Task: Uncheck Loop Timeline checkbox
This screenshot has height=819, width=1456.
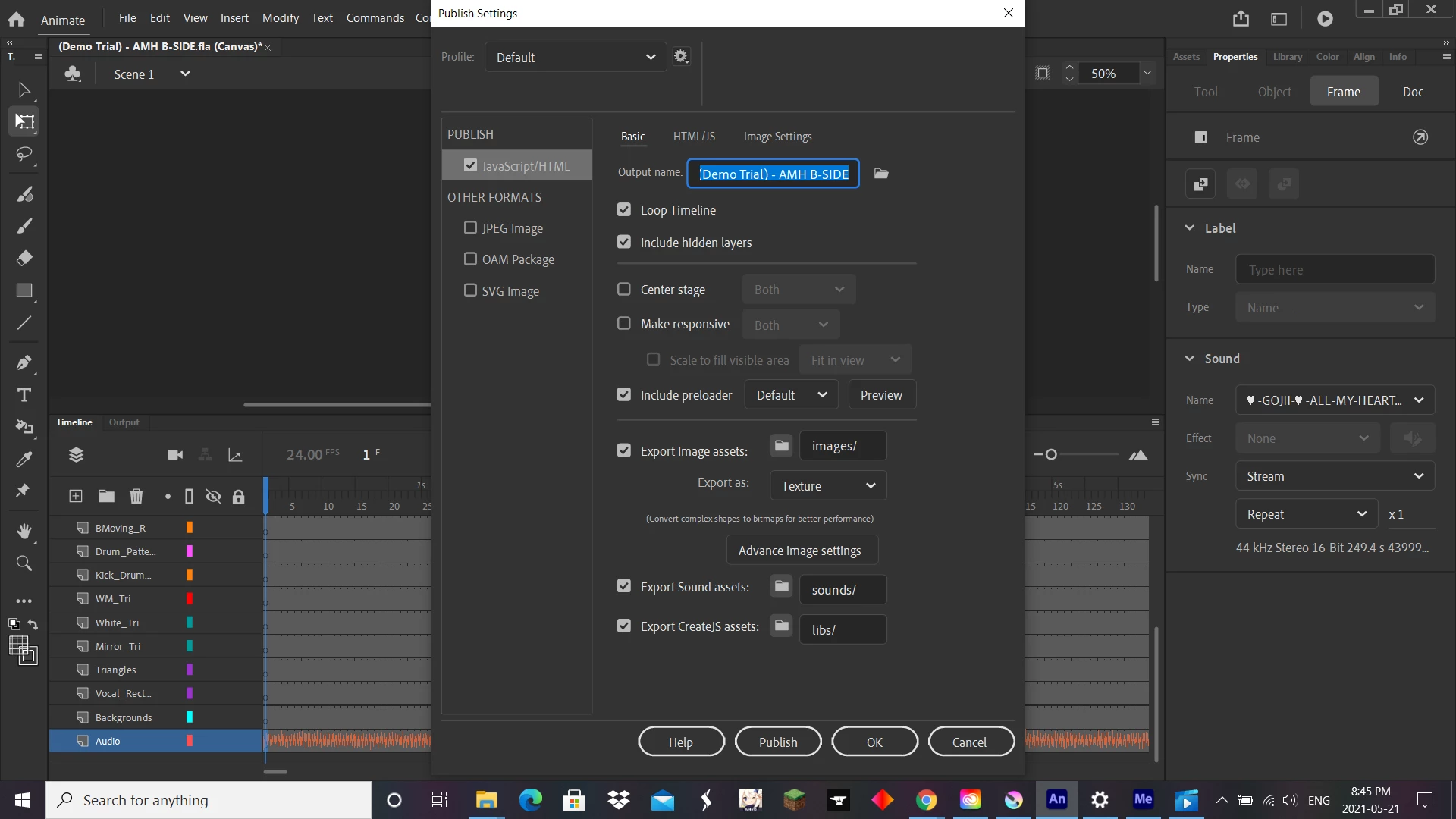Action: pyautogui.click(x=624, y=210)
